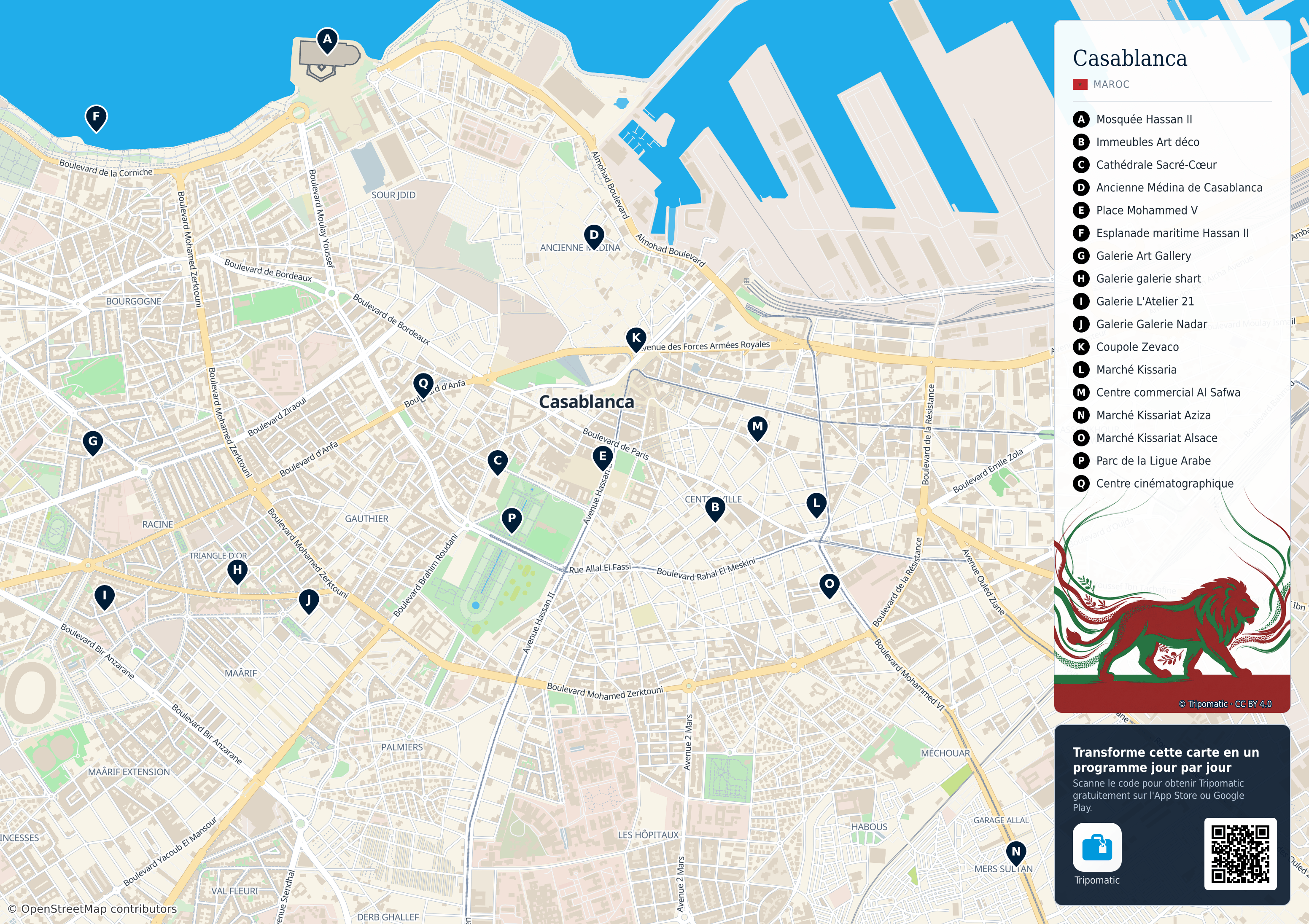This screenshot has height=924, width=1309.
Task: Select map pin E at Place Mohammed V
Action: tap(603, 458)
